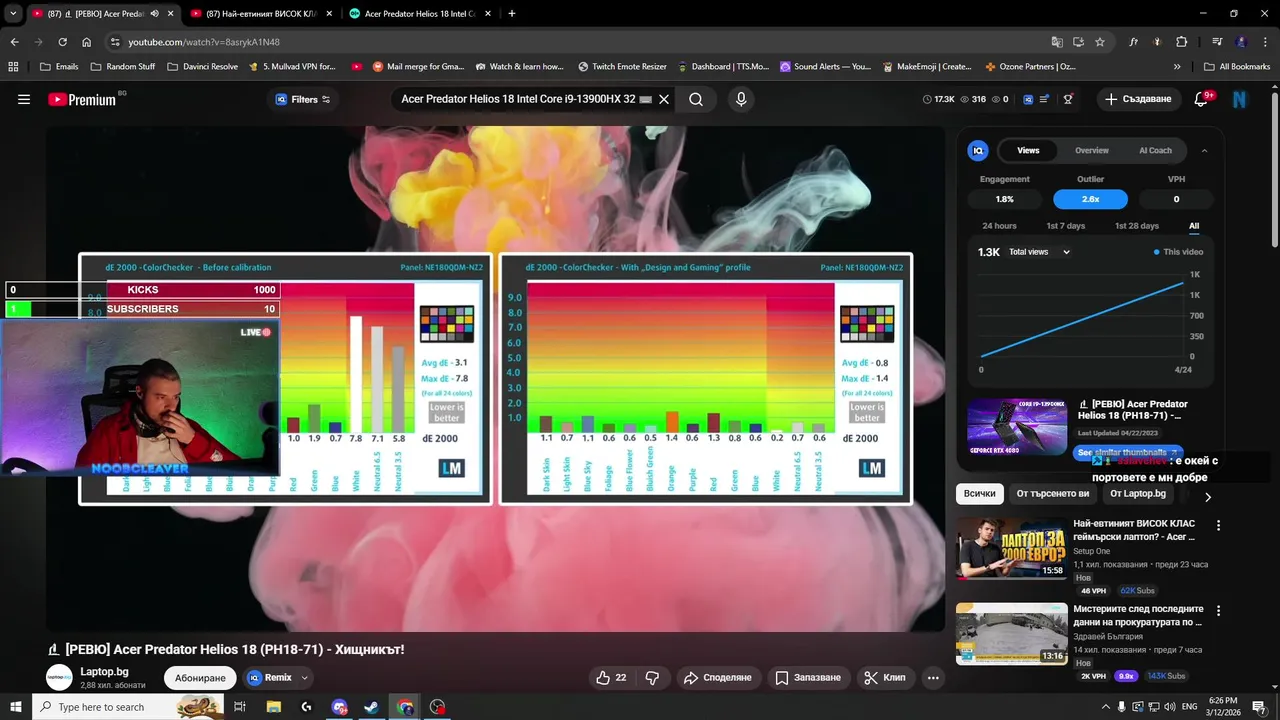Show hidden system tray icons
This screenshot has height=720, width=1280.
click(1106, 707)
